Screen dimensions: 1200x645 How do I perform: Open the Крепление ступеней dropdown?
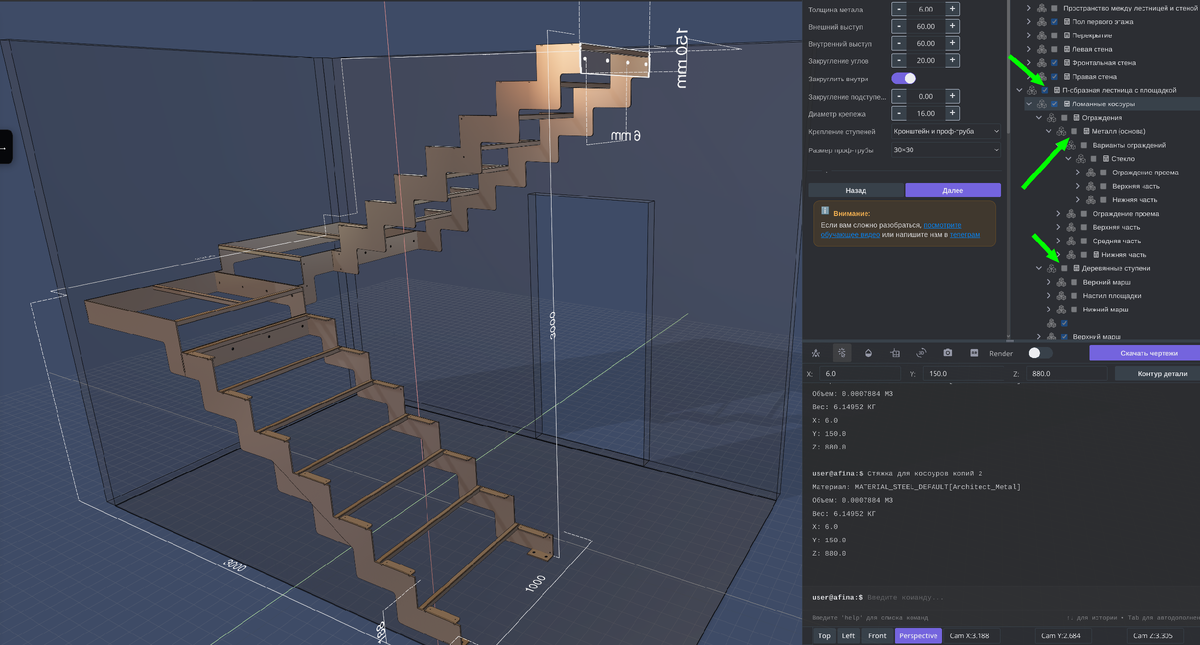coord(945,132)
